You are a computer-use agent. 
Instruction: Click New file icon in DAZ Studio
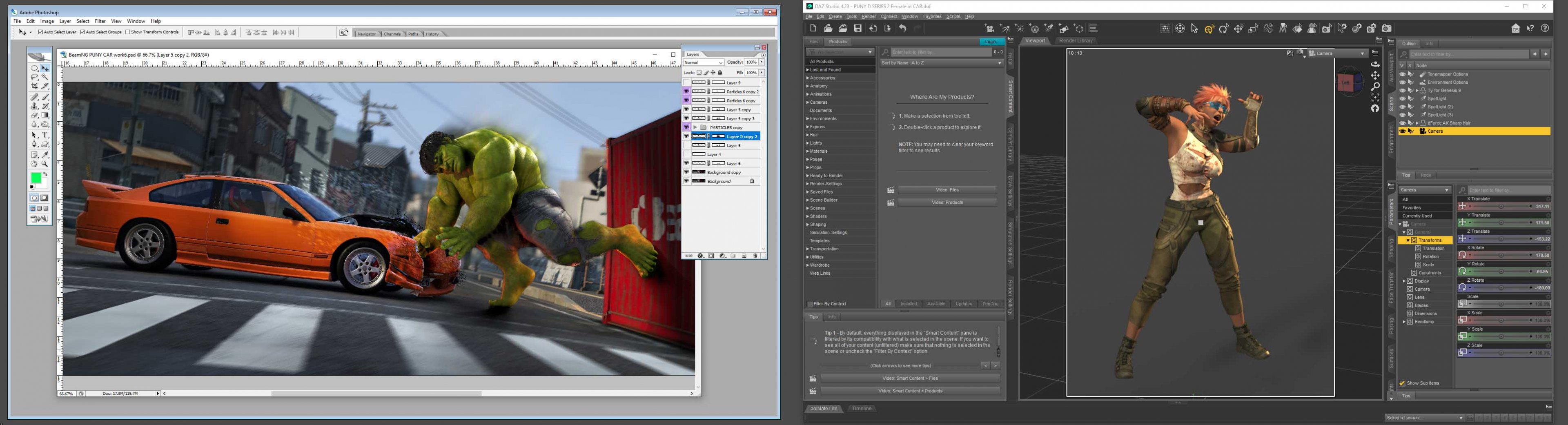813,28
